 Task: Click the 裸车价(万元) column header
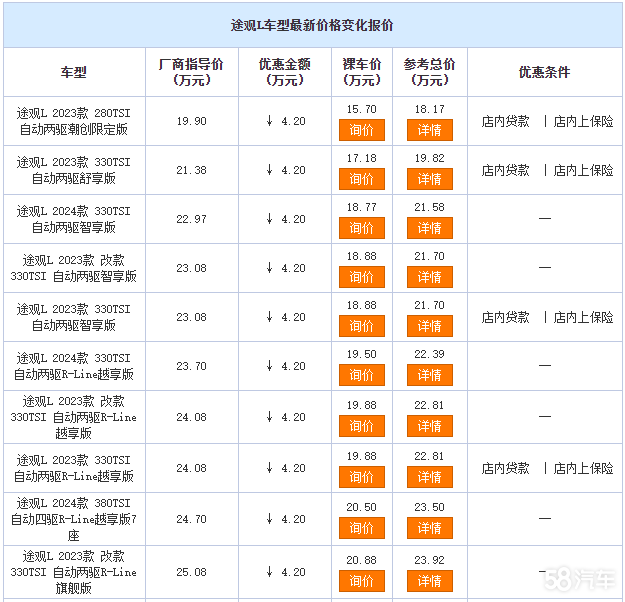point(362,72)
